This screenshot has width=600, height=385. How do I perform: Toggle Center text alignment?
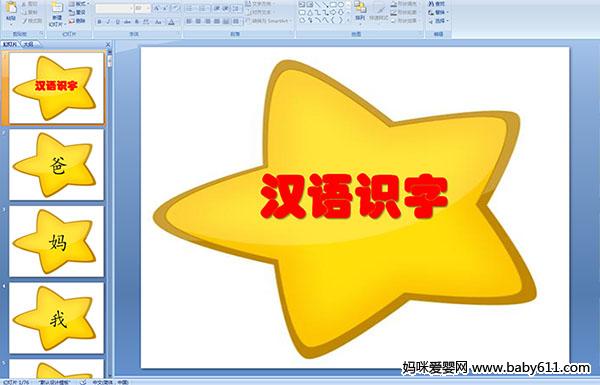coord(198,21)
